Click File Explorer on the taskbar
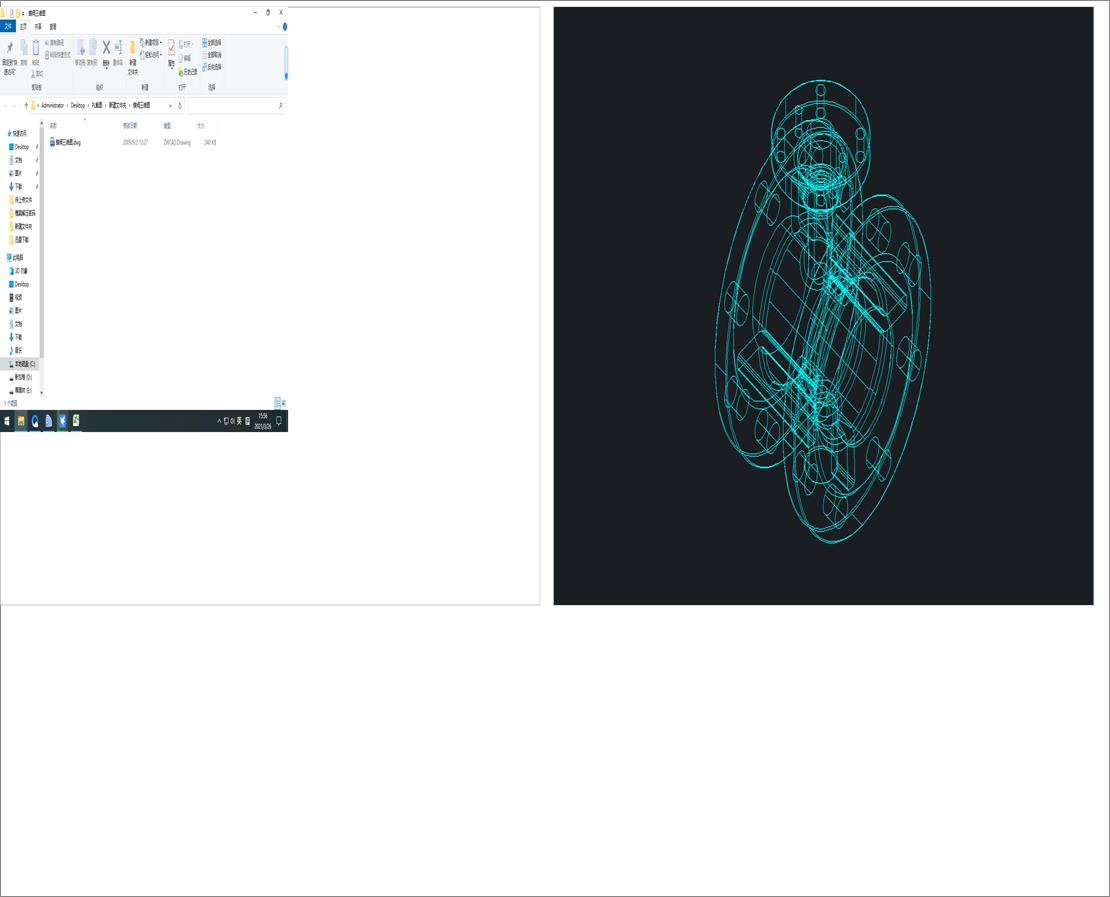Viewport: 1110px width, 897px height. (x=21, y=421)
